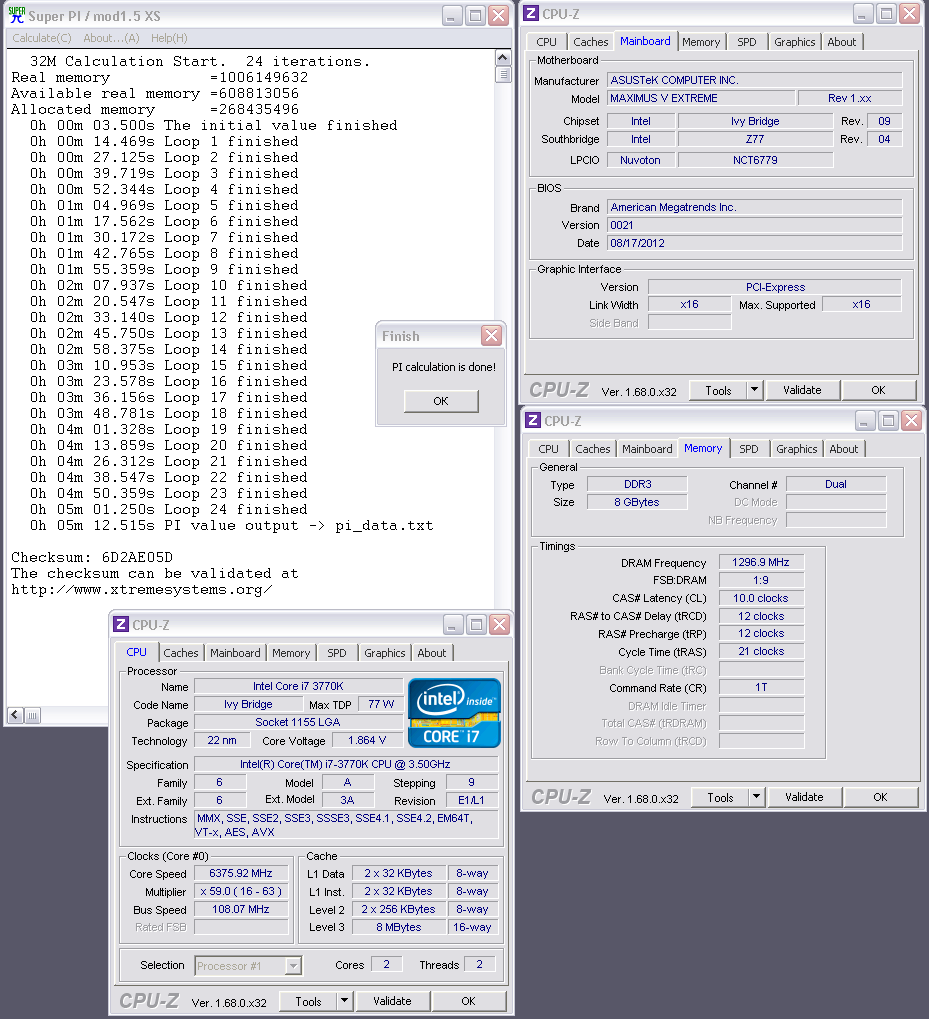Image resolution: width=929 pixels, height=1019 pixels.
Task: Open Caches tab in Memory window
Action: point(592,448)
